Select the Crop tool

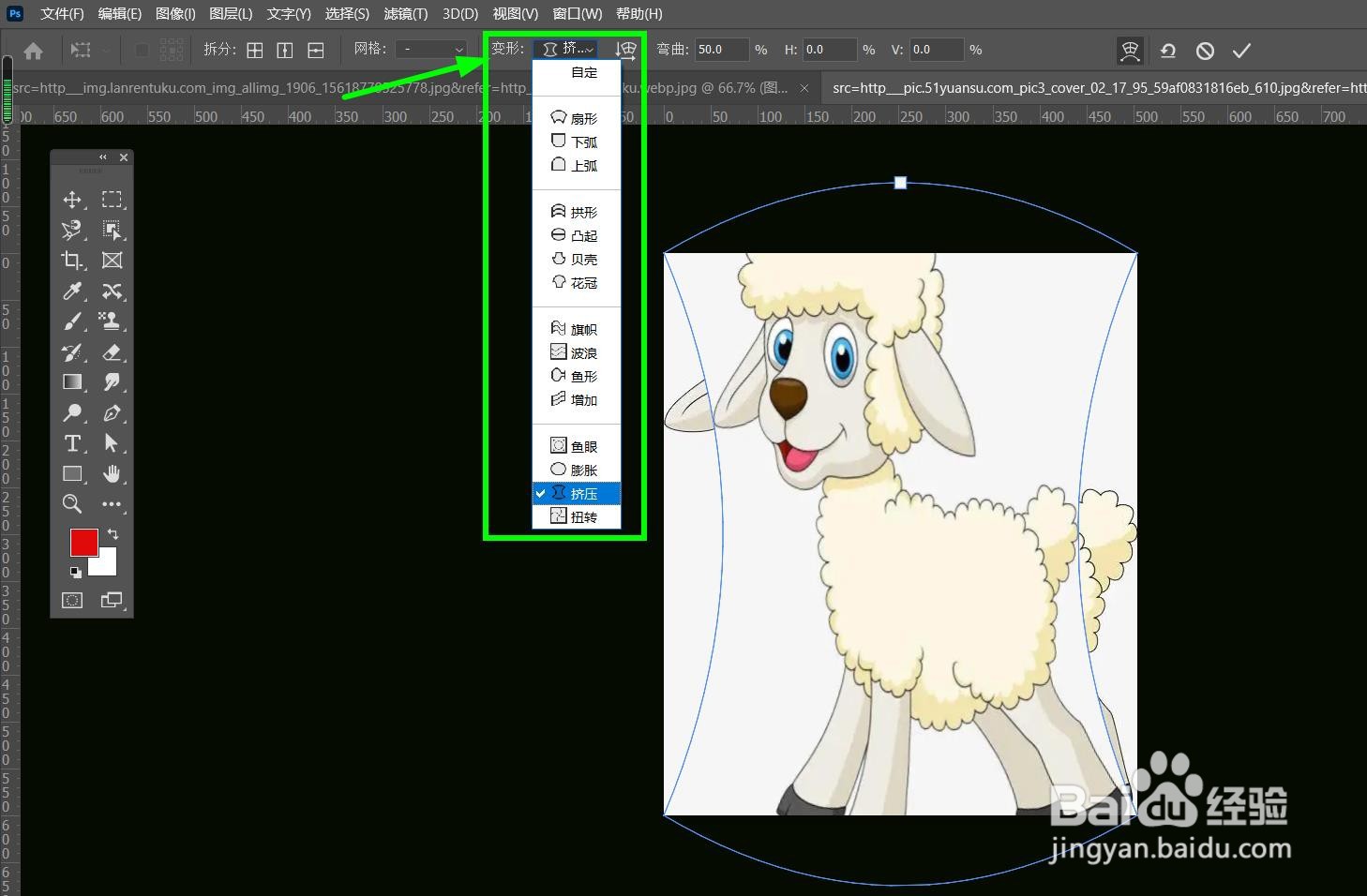pos(71,261)
